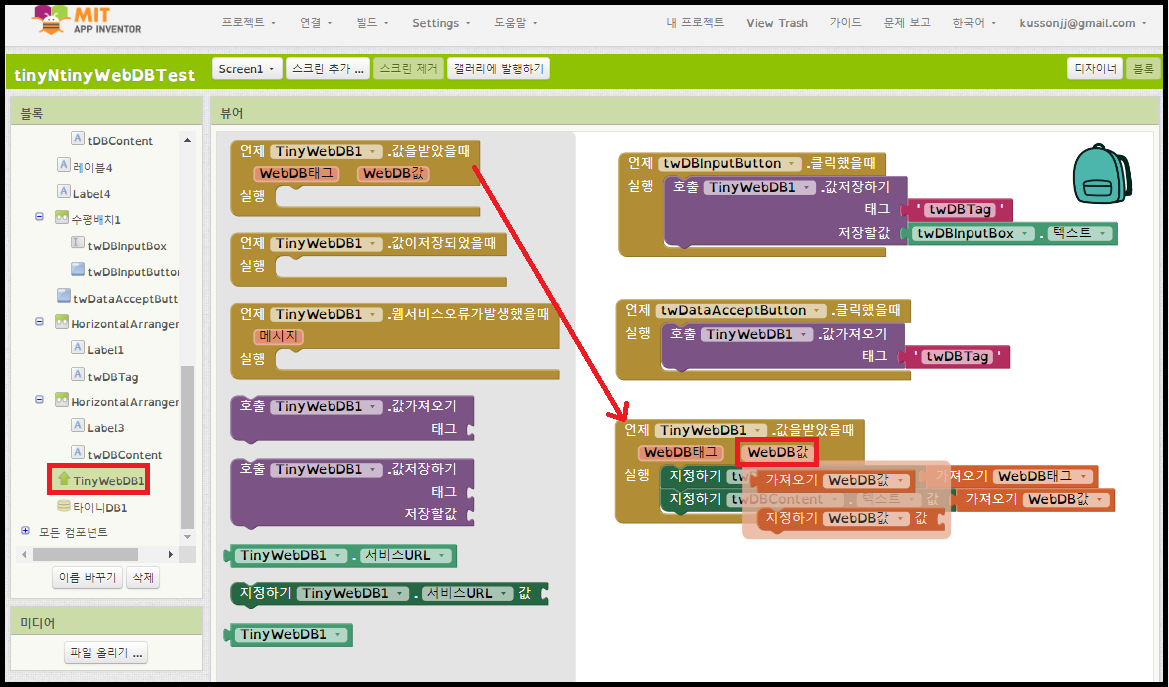Image resolution: width=1169 pixels, height=687 pixels.
Task: Go to 내 프로젝트
Action: pos(695,23)
